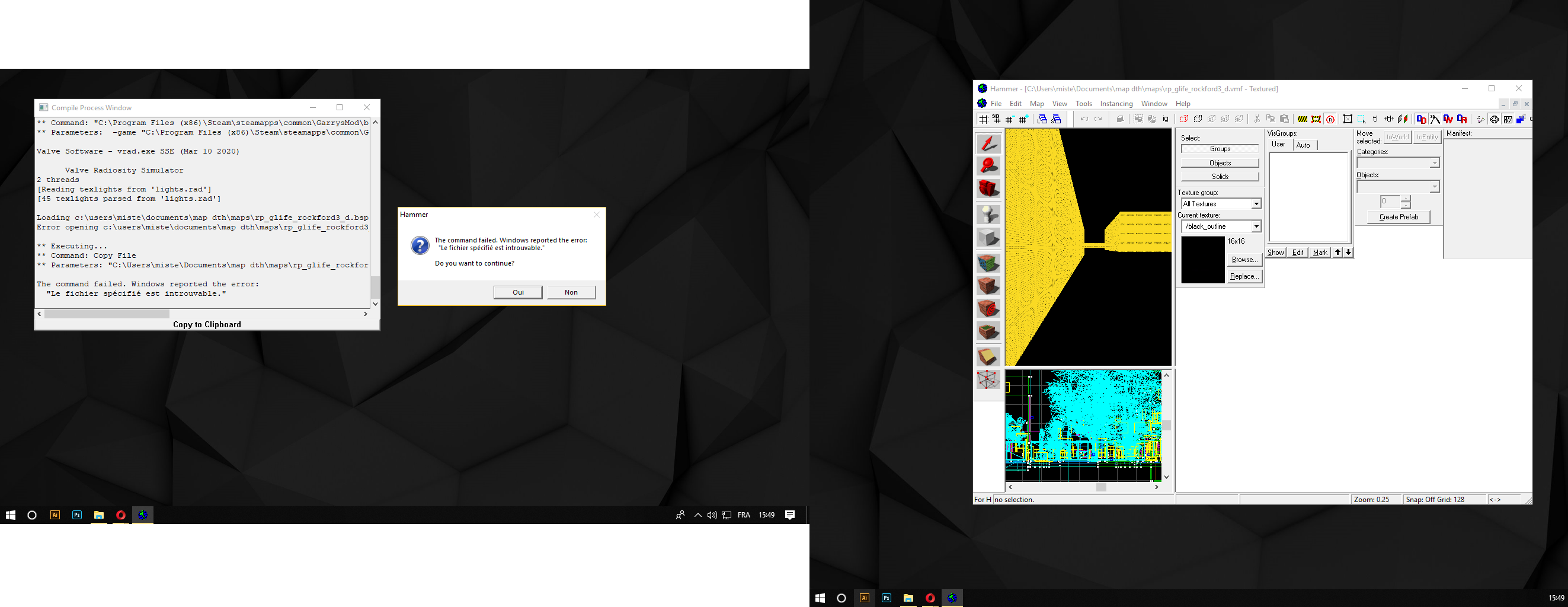
Task: Click Compile Process Window scroll down arrow
Action: [x=375, y=303]
